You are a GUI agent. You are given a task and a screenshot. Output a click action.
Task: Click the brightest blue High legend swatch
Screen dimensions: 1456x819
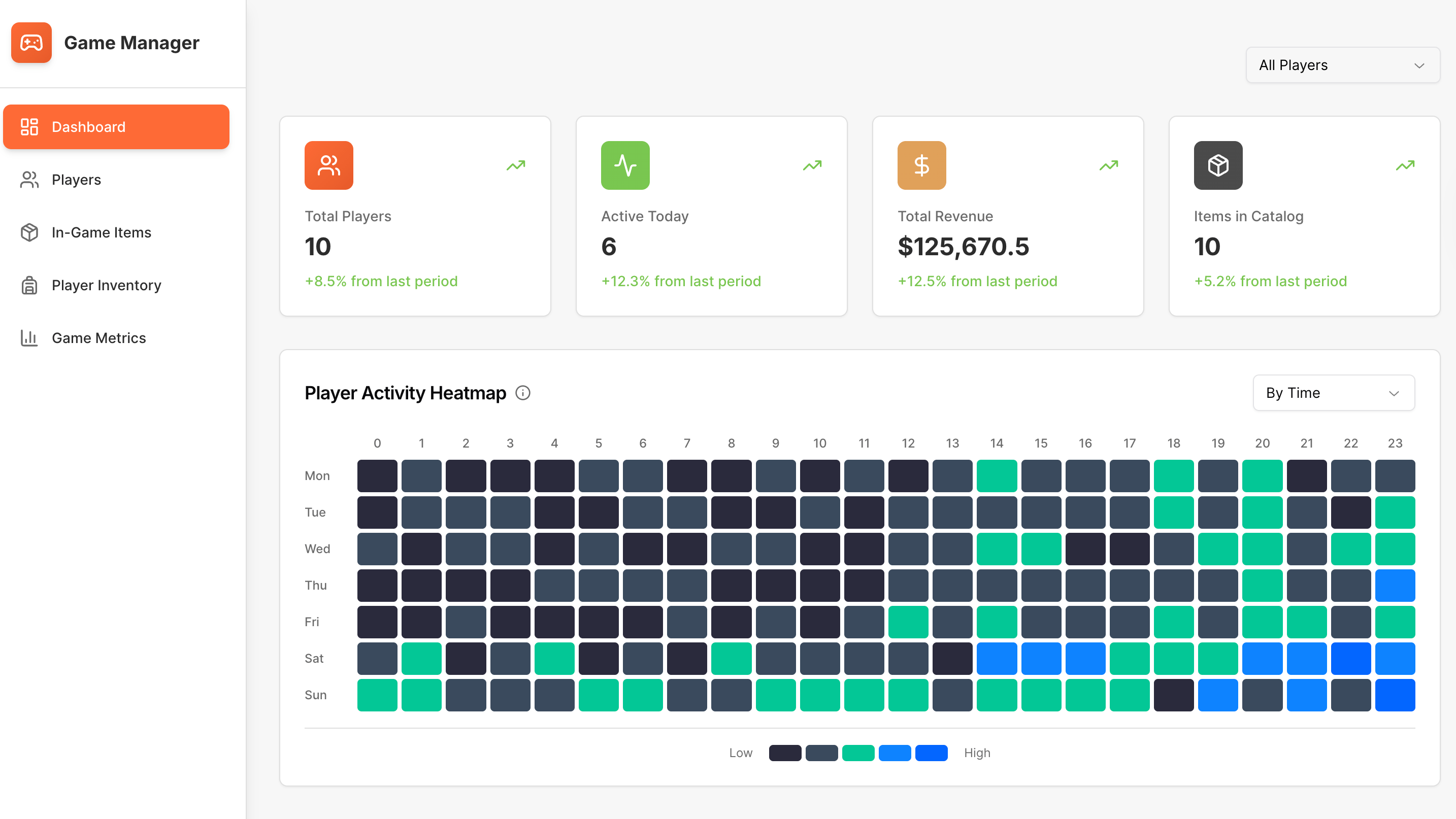point(931,753)
